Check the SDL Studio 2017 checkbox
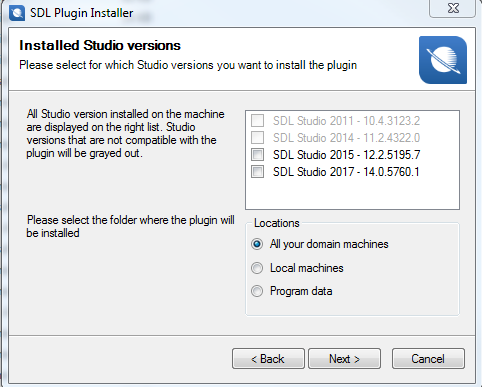The width and height of the screenshot is (482, 387). click(x=257, y=172)
